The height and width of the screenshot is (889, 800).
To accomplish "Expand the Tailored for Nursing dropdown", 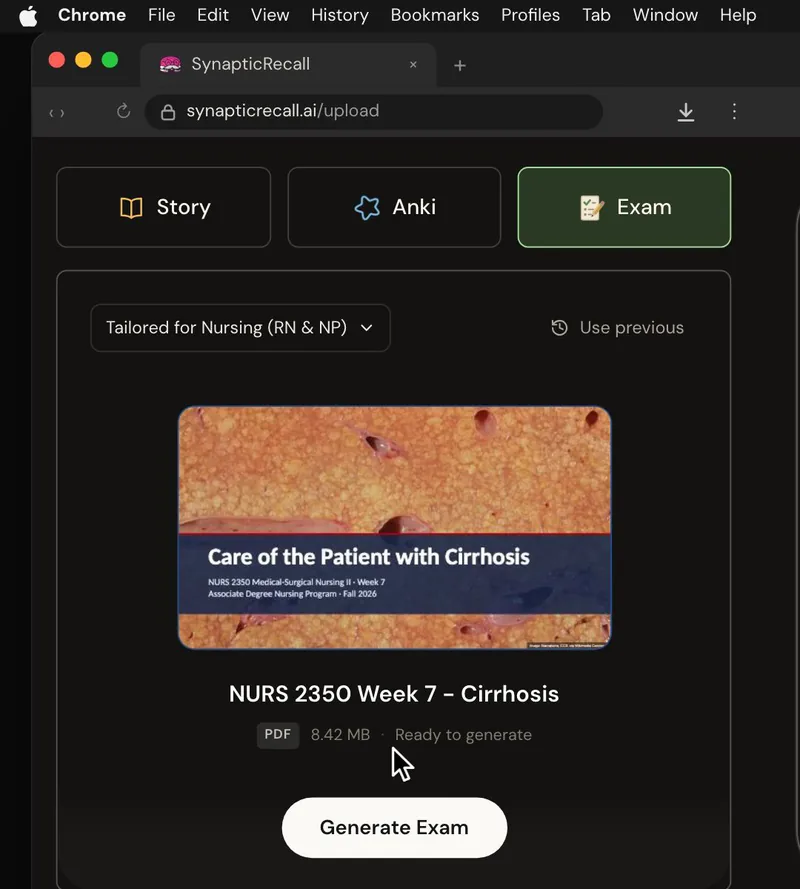I will (x=240, y=328).
